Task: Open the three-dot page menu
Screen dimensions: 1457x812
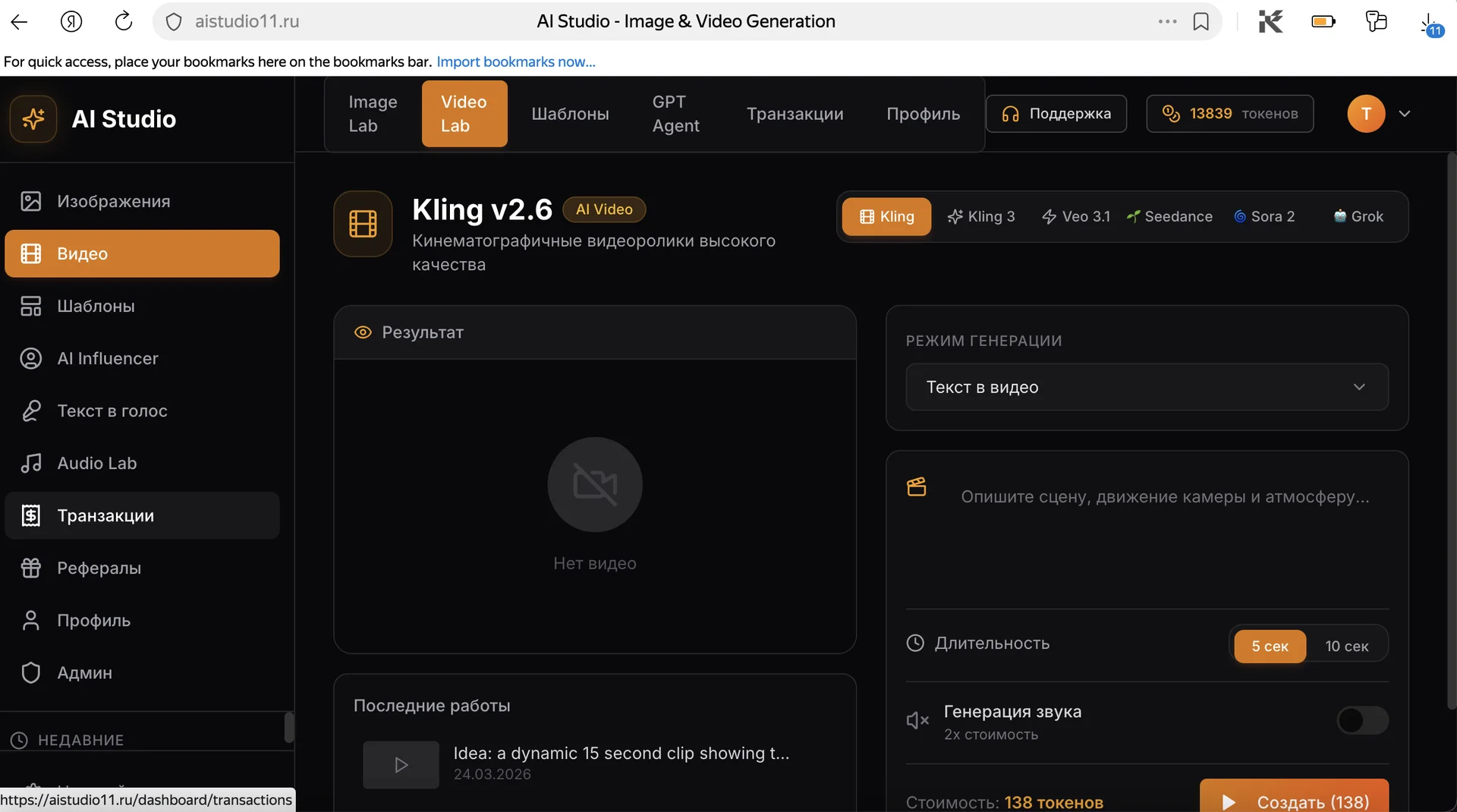Action: (x=1168, y=21)
